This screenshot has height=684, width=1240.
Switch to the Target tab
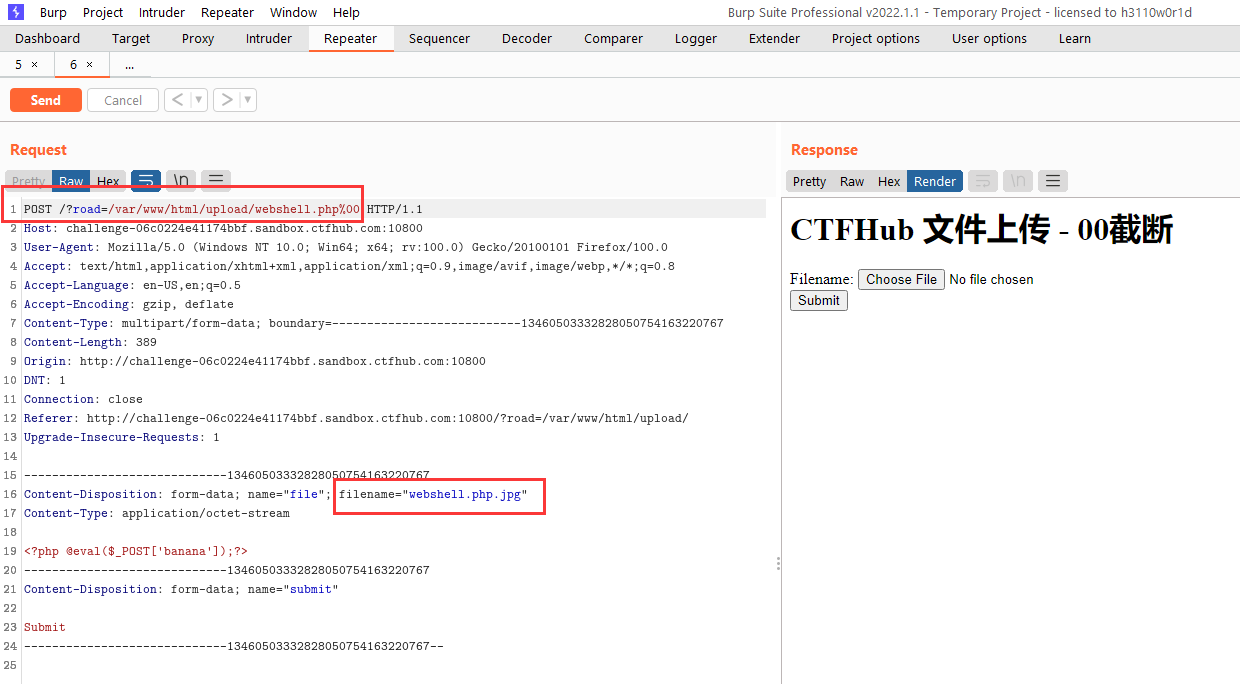(131, 38)
